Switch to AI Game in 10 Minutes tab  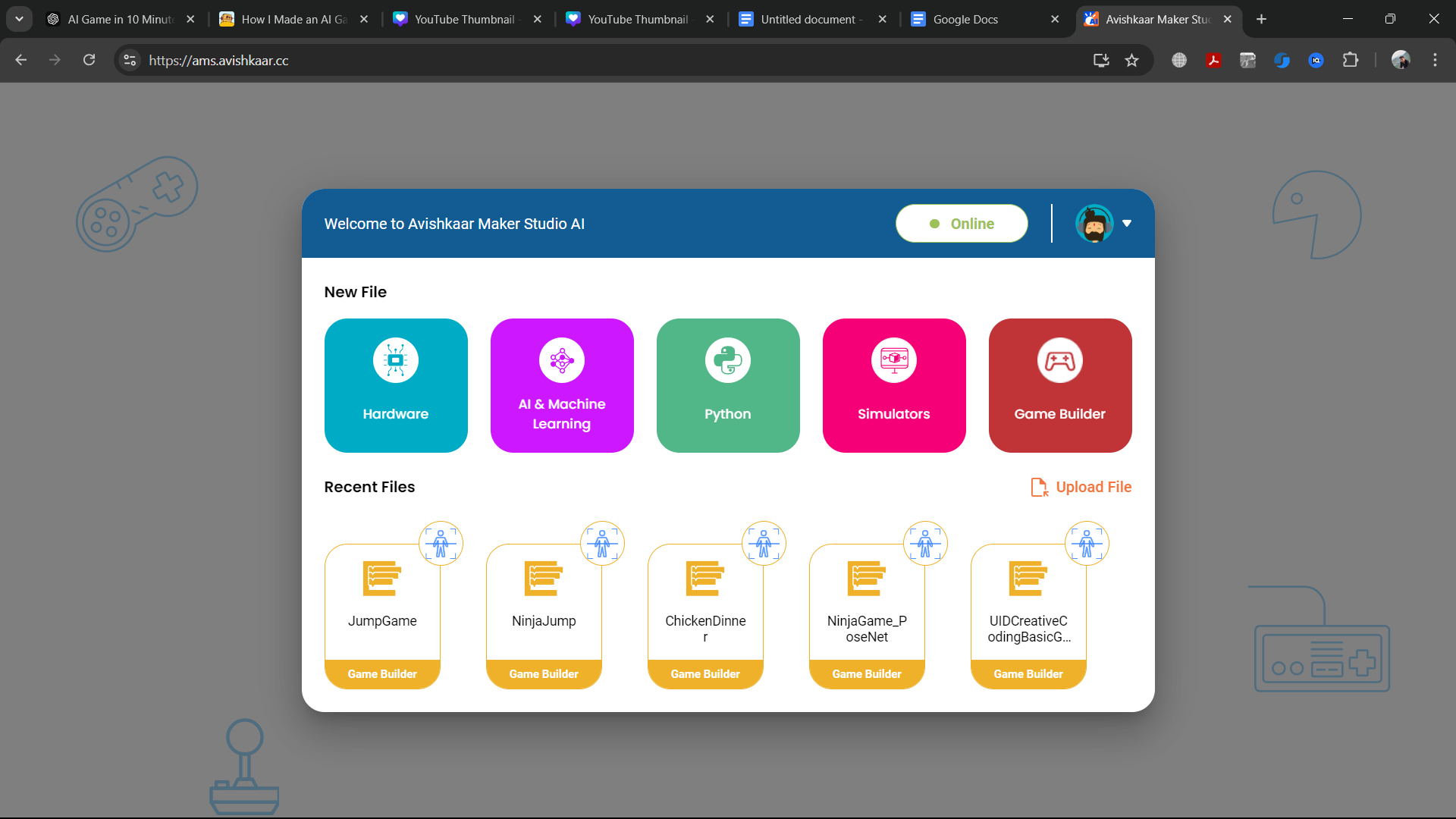(x=120, y=20)
